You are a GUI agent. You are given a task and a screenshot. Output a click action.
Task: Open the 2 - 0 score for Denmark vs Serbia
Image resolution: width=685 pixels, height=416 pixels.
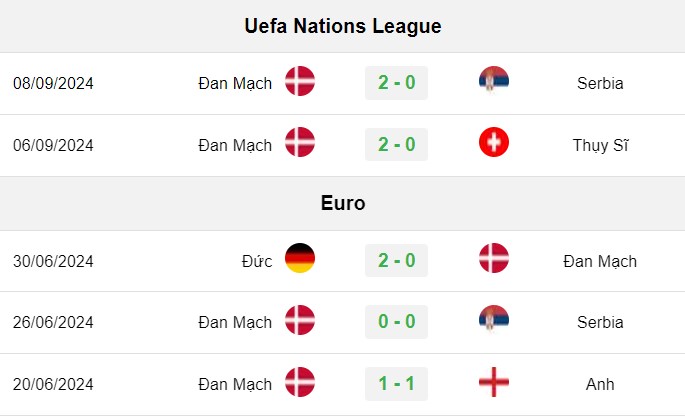396,83
